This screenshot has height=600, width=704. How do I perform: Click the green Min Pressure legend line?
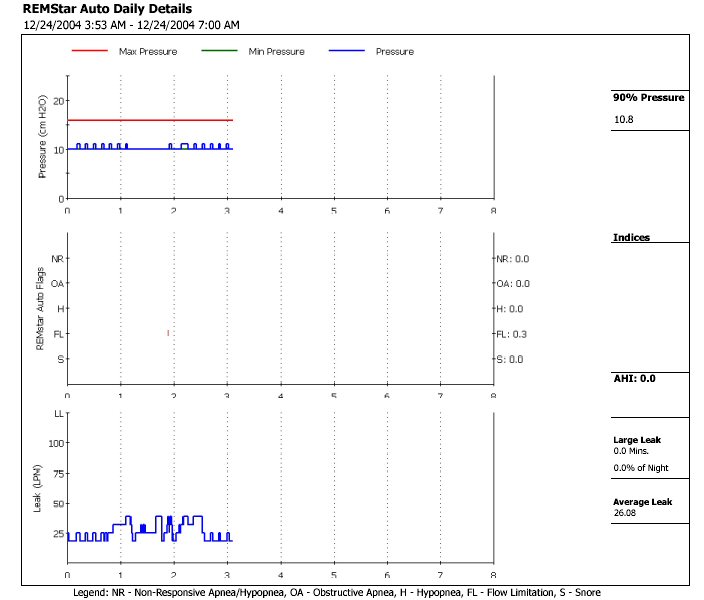[x=219, y=51]
